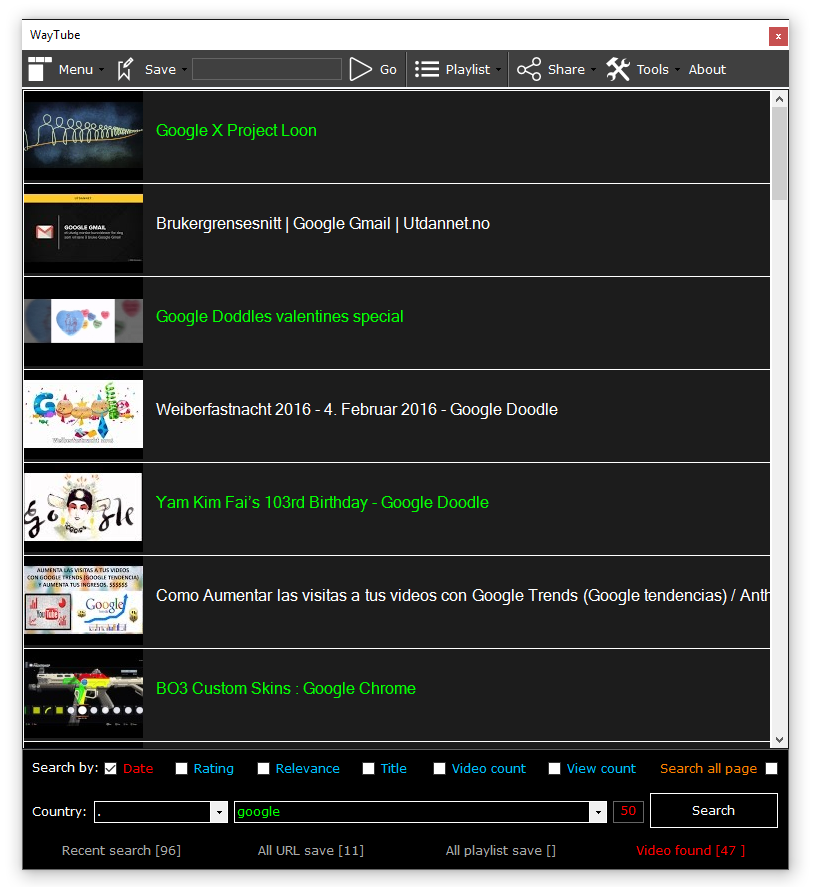Open BO3 Custom Skins thumbnail
The height and width of the screenshot is (887, 813).
(83, 695)
